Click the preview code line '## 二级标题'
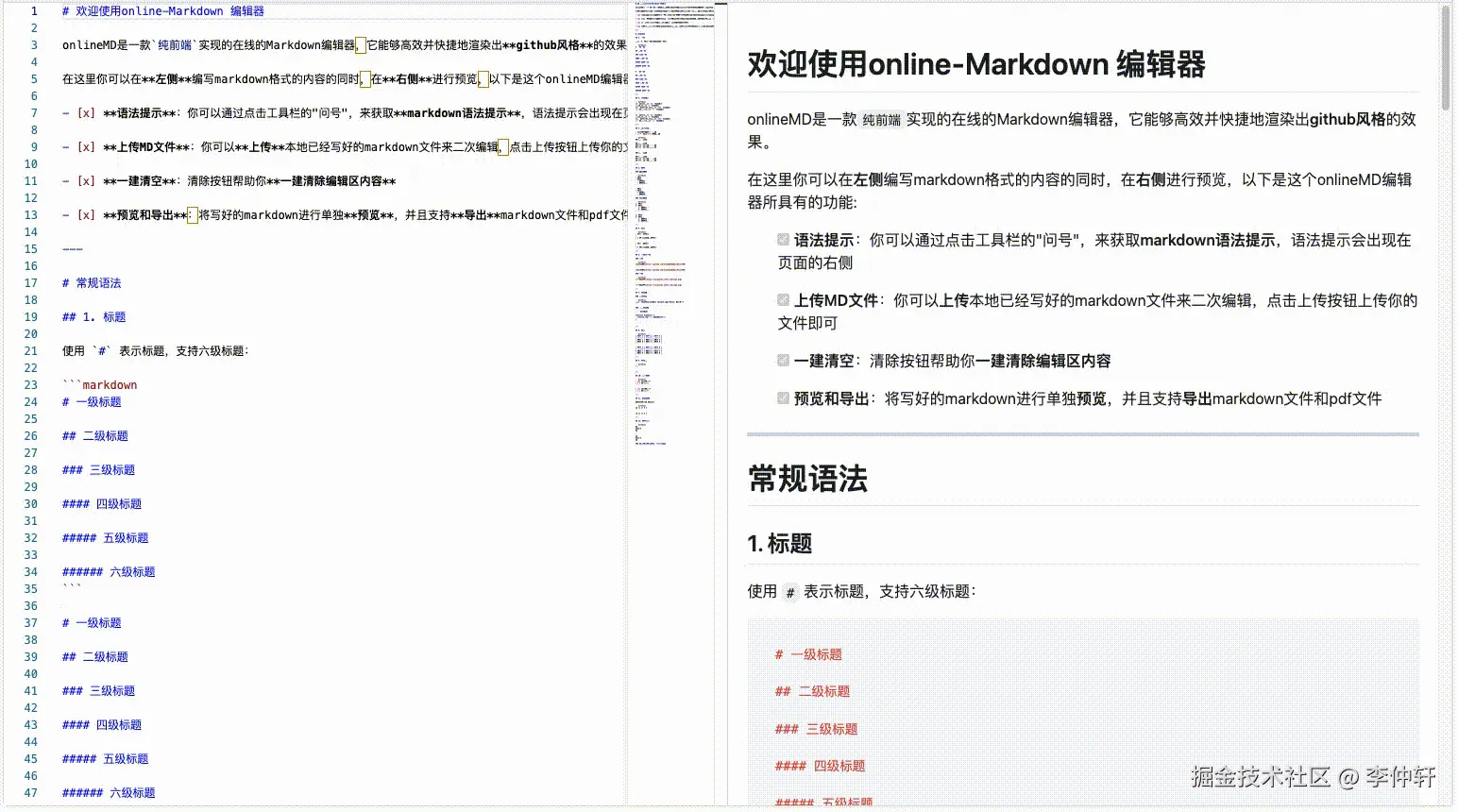 [x=812, y=691]
